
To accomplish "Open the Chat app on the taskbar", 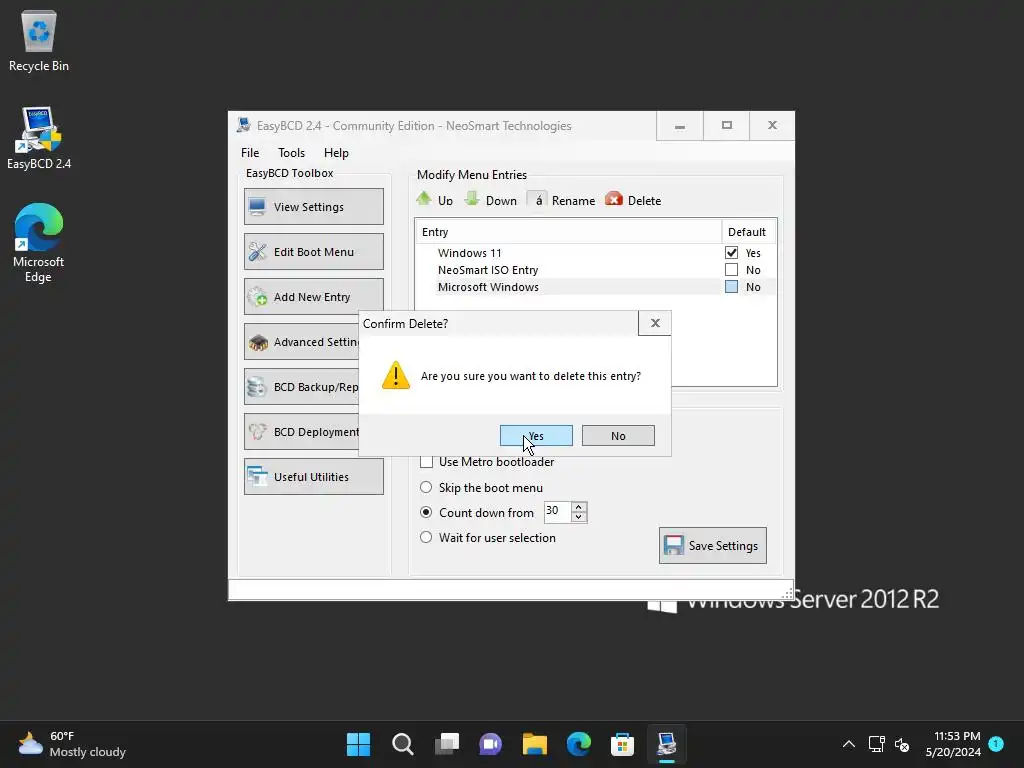I will (x=490, y=744).
